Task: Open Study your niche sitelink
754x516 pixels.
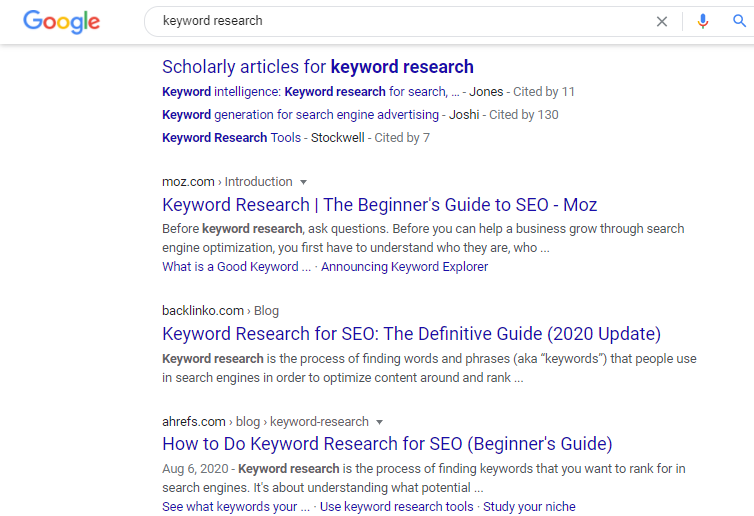Action: [529, 506]
